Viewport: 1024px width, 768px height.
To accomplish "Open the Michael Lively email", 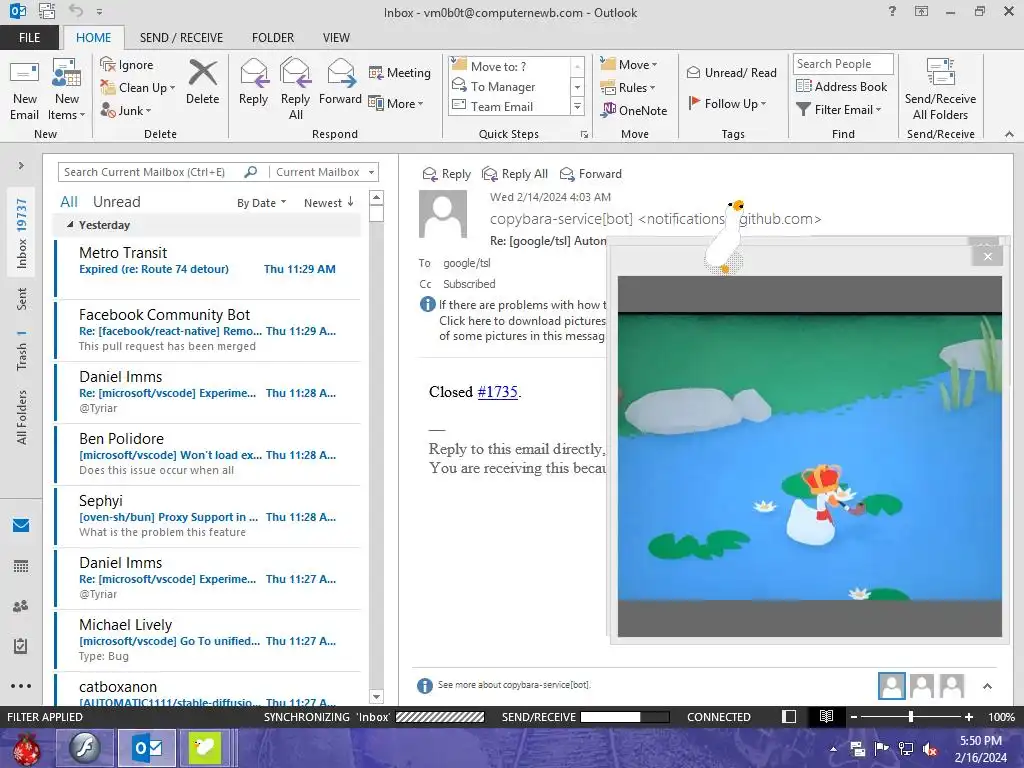I will [208, 640].
